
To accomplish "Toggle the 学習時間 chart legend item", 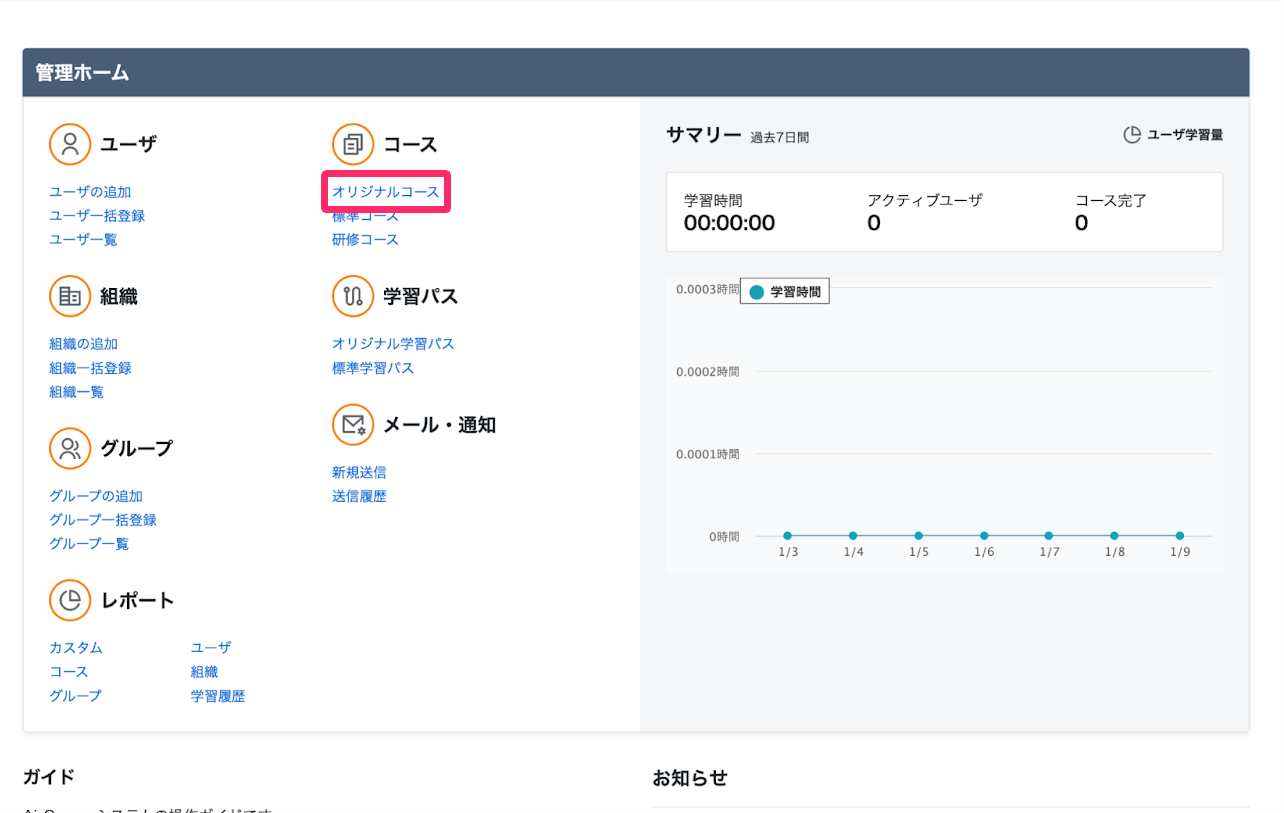I will tap(785, 292).
